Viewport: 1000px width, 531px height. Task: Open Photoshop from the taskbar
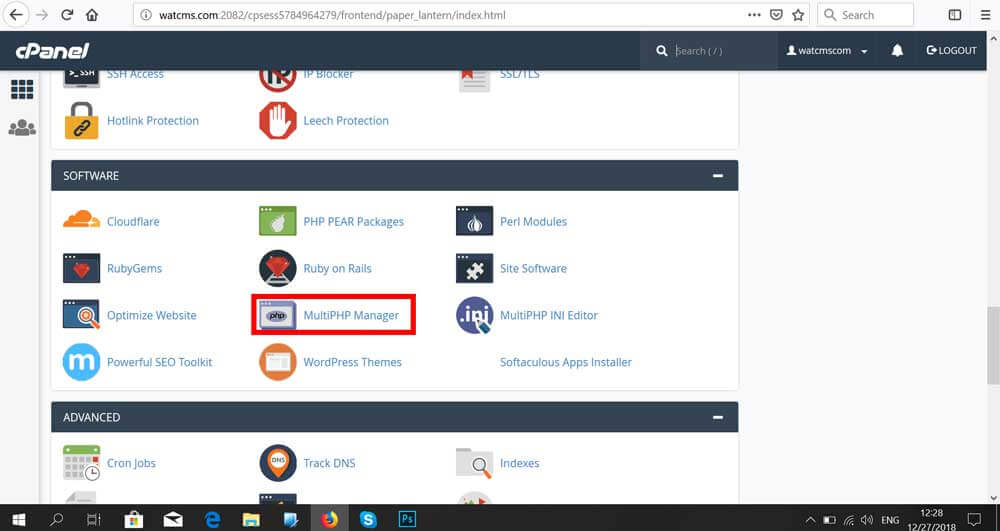407,520
